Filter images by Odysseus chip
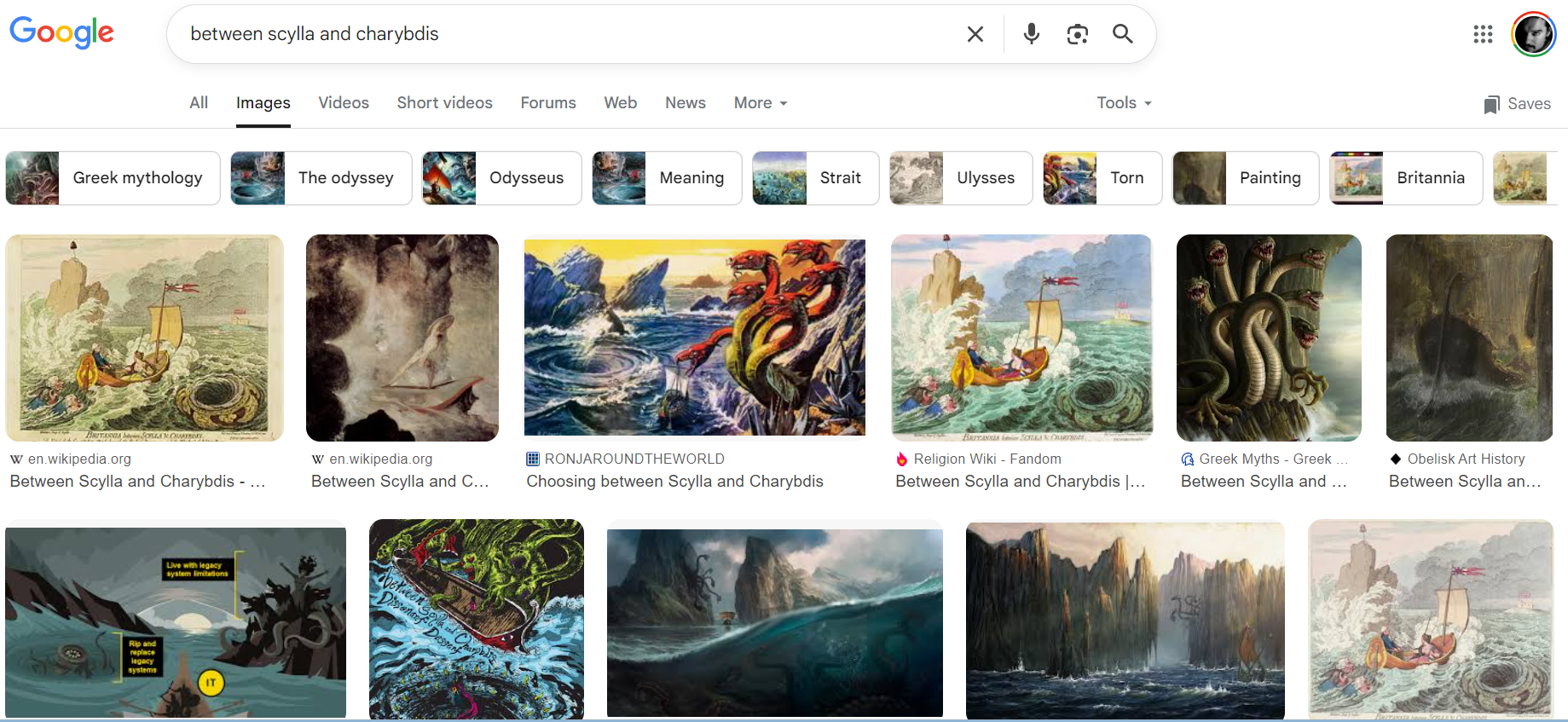The image size is (1568, 722). 501,178
